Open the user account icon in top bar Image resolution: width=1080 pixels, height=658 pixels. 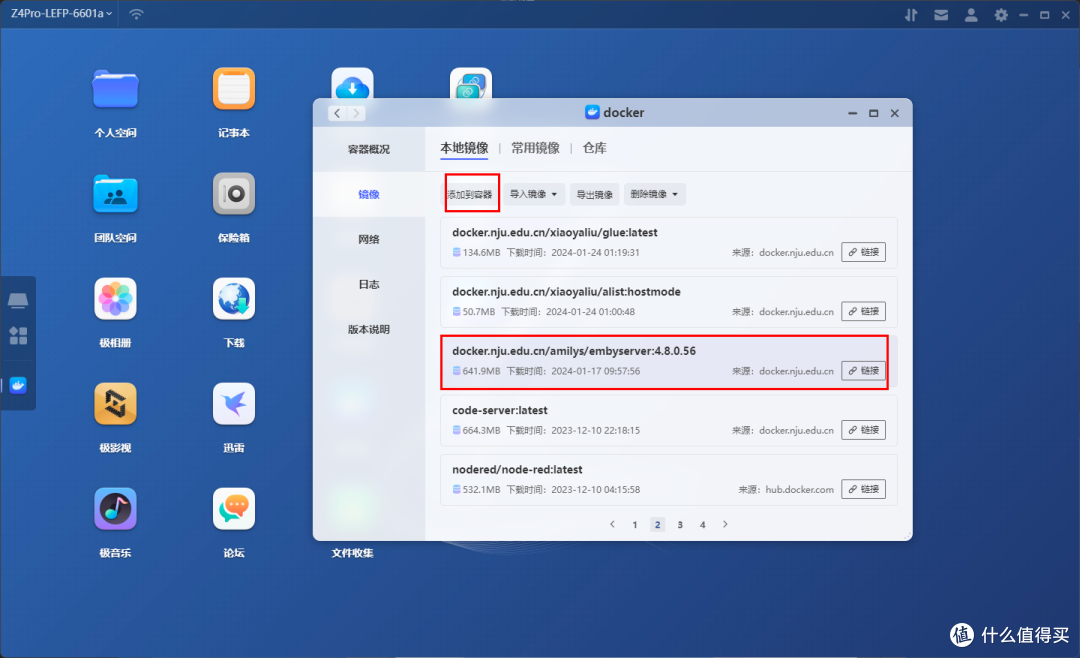[971, 14]
